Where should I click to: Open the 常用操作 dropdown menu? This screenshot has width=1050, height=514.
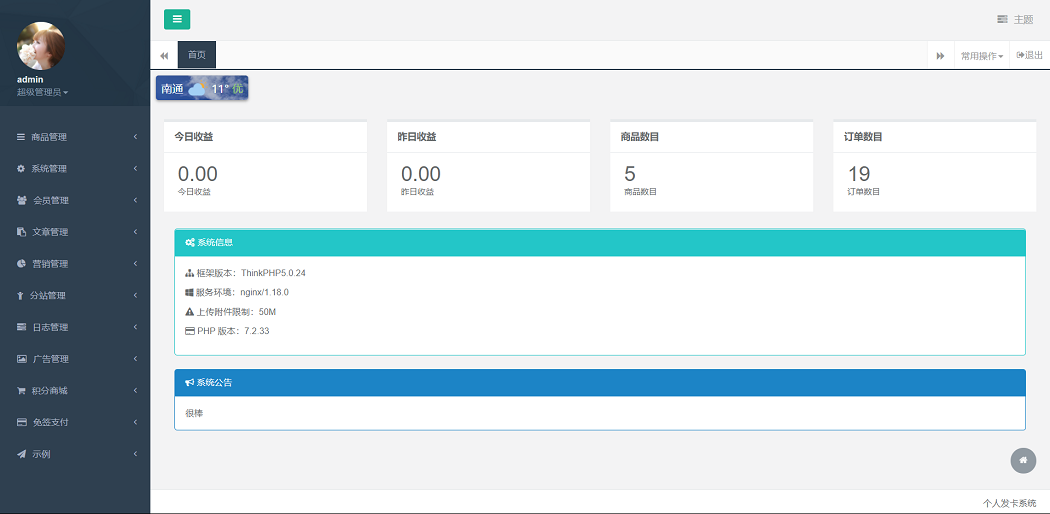click(981, 56)
